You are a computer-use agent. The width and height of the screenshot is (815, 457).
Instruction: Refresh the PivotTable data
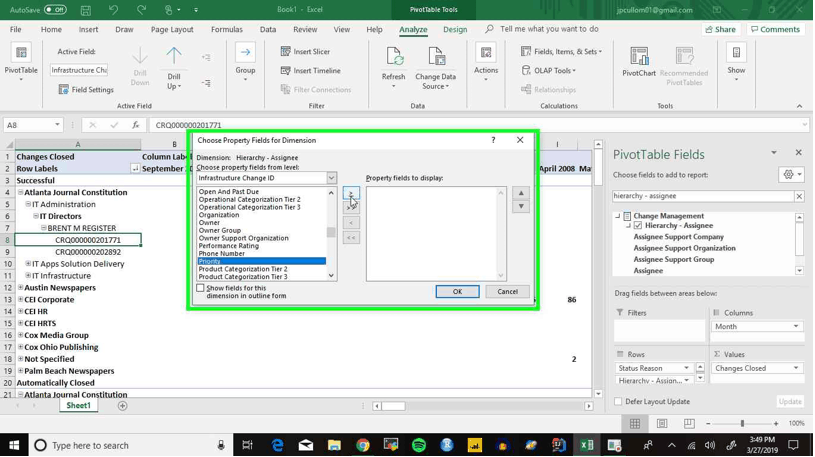pyautogui.click(x=393, y=67)
